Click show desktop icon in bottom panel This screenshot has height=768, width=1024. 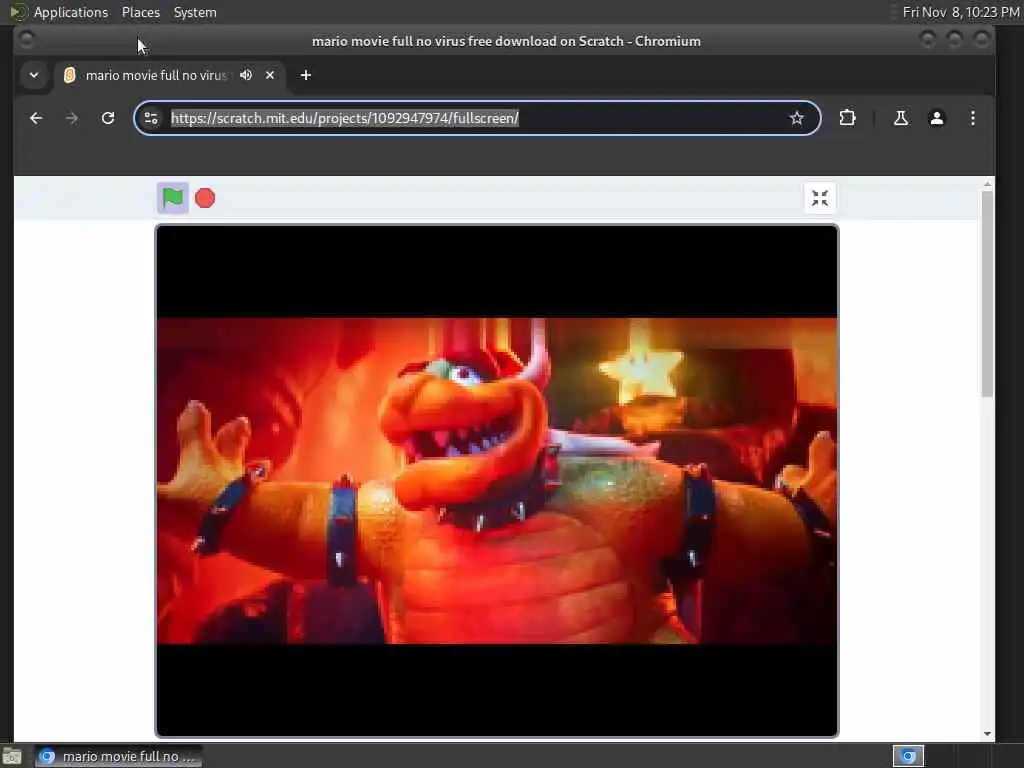click(x=12, y=757)
